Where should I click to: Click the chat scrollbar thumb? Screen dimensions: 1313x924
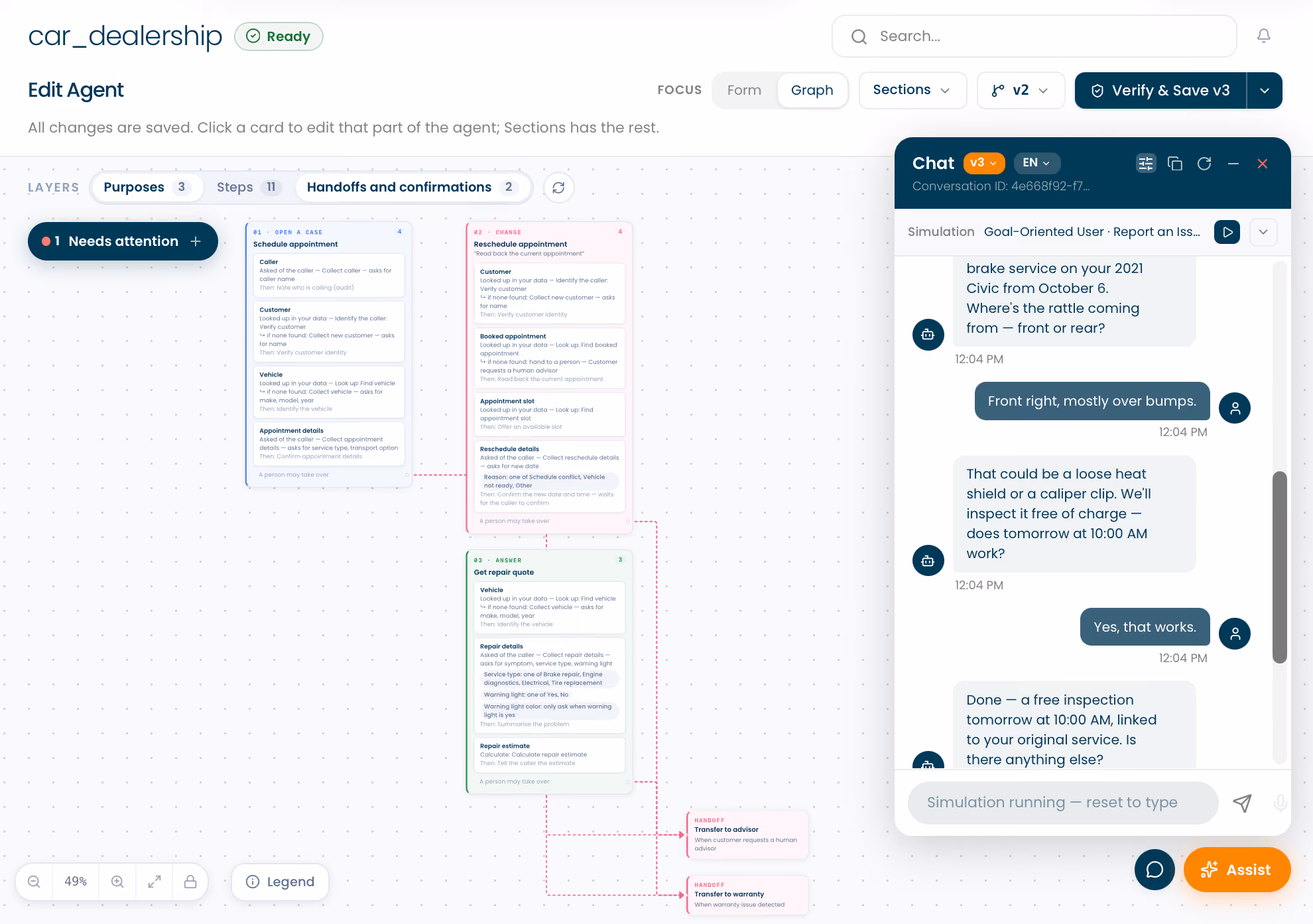tap(1280, 567)
